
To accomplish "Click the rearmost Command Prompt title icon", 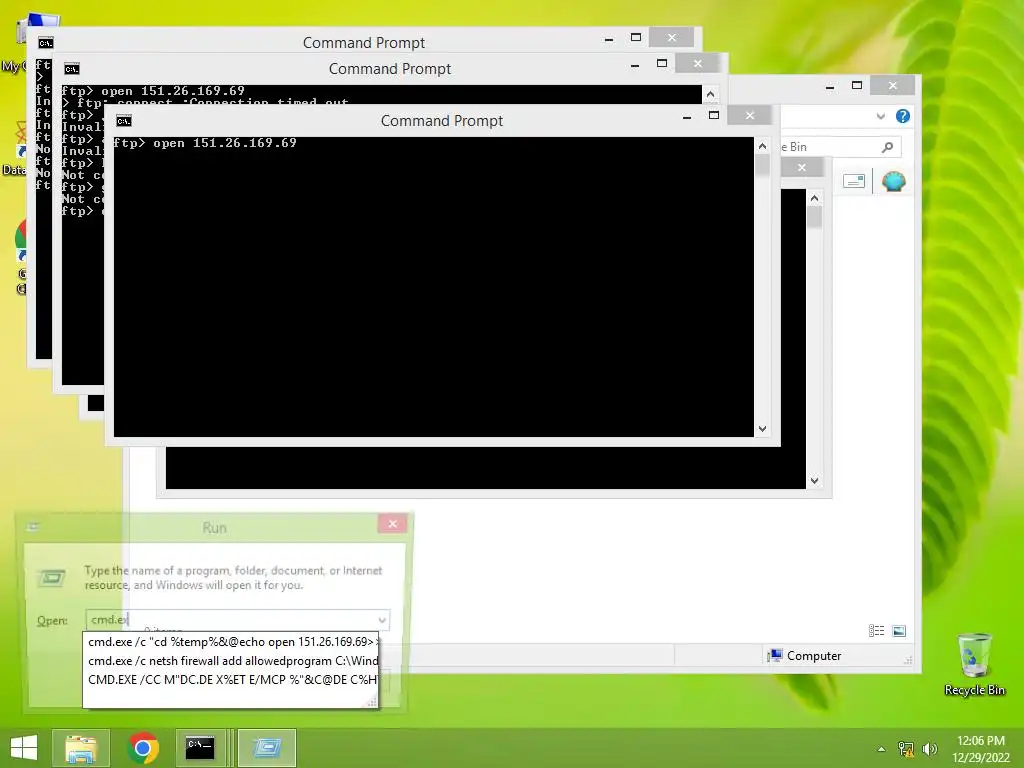I will click(x=46, y=43).
